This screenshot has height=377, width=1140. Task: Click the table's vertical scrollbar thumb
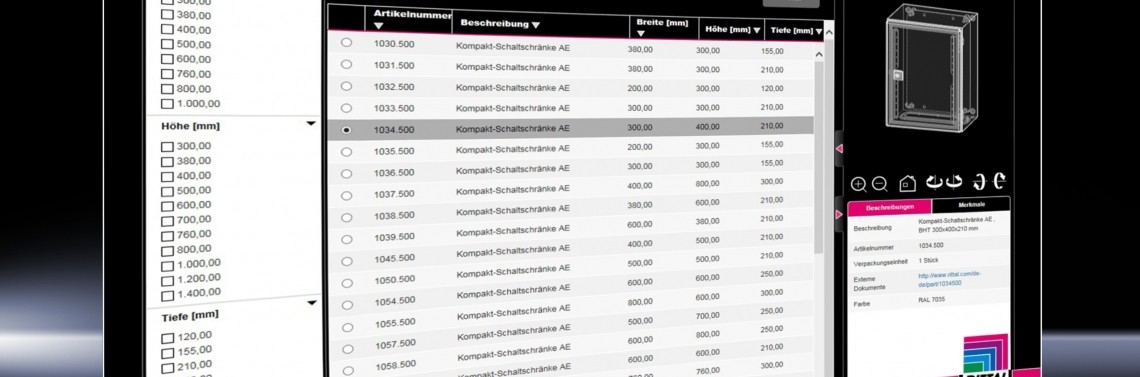tap(819, 156)
